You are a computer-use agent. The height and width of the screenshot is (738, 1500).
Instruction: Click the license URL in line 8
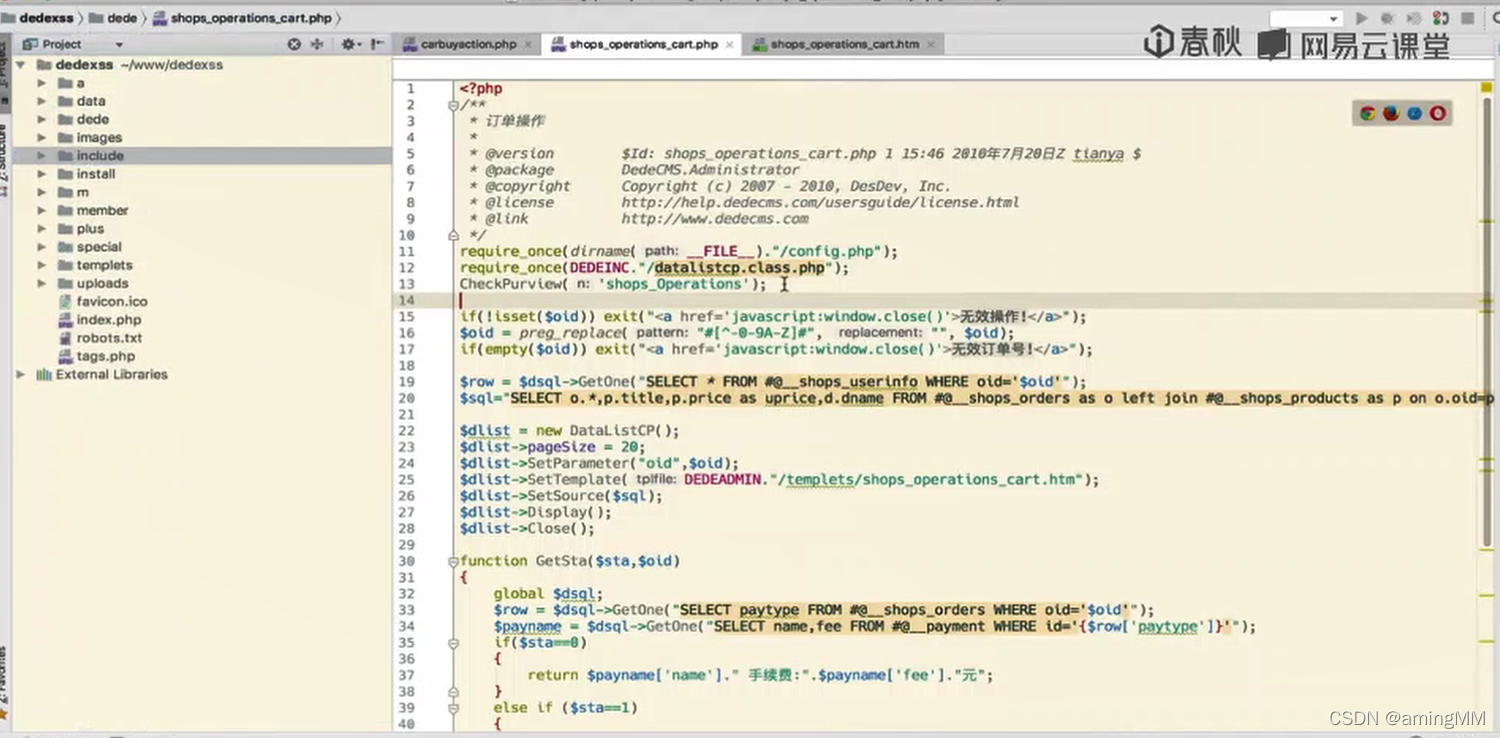pyautogui.click(x=820, y=202)
